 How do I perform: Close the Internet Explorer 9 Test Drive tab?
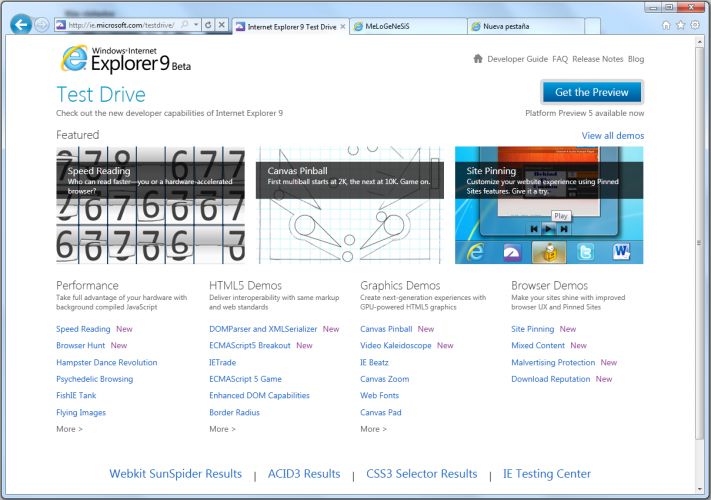click(343, 27)
